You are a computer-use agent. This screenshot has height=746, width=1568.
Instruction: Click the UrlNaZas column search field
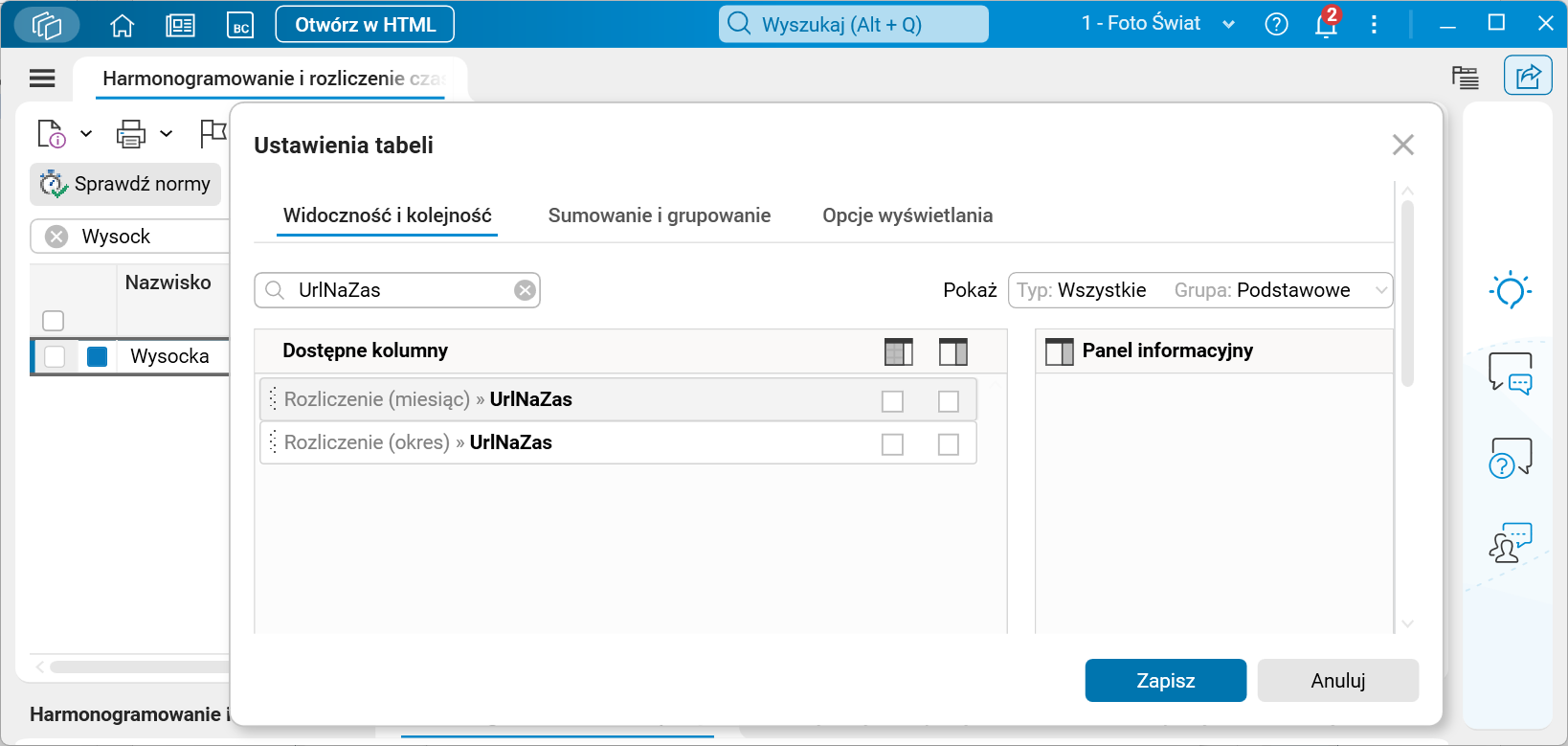click(397, 290)
